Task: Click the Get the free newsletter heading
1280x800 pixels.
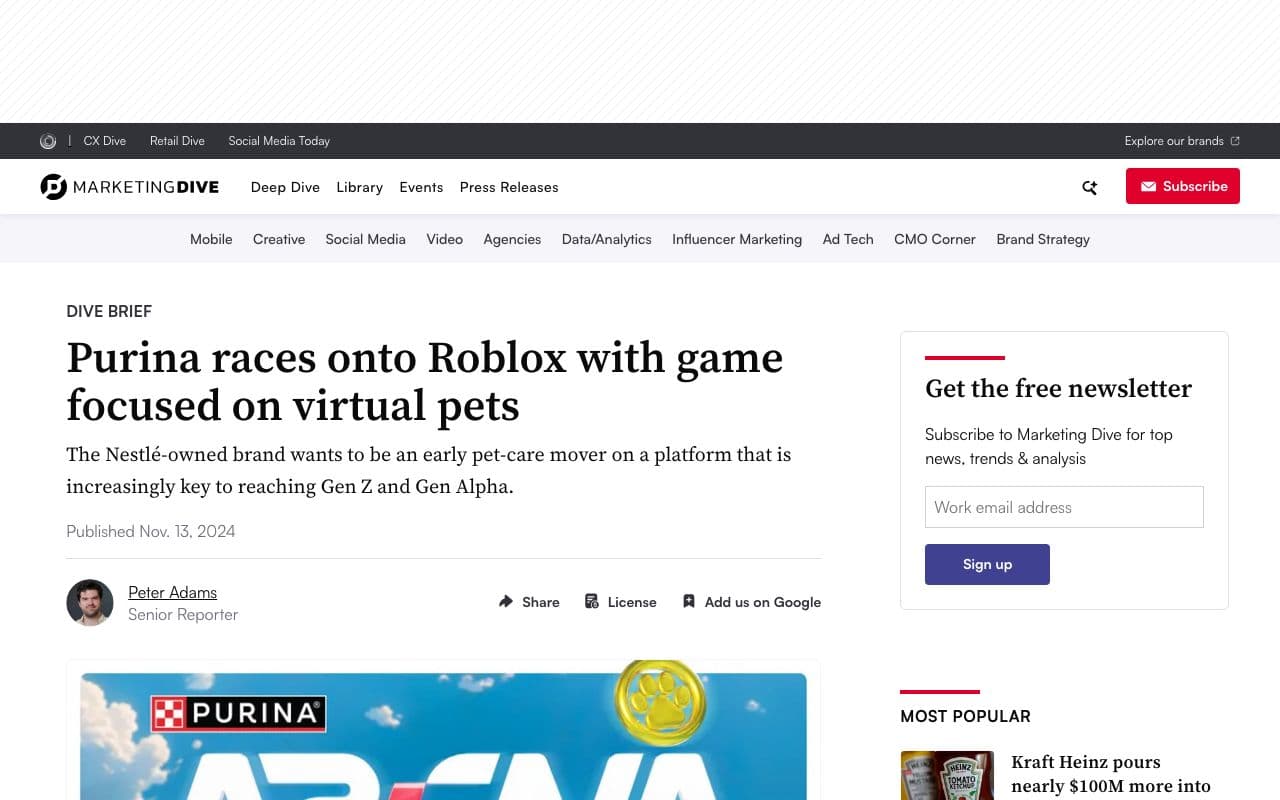Action: coord(1058,388)
